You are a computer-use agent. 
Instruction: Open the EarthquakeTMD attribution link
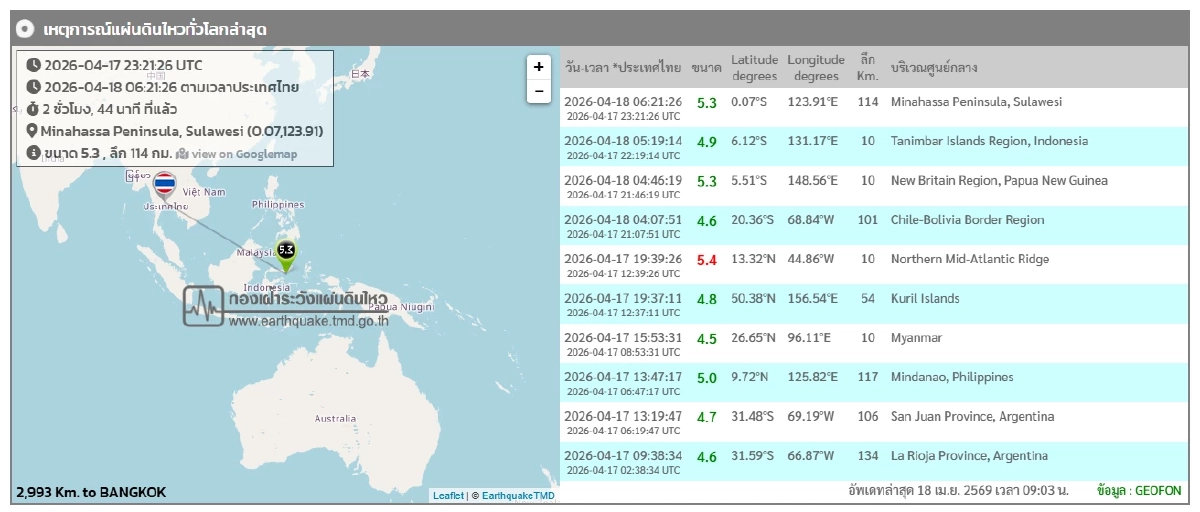[517, 495]
